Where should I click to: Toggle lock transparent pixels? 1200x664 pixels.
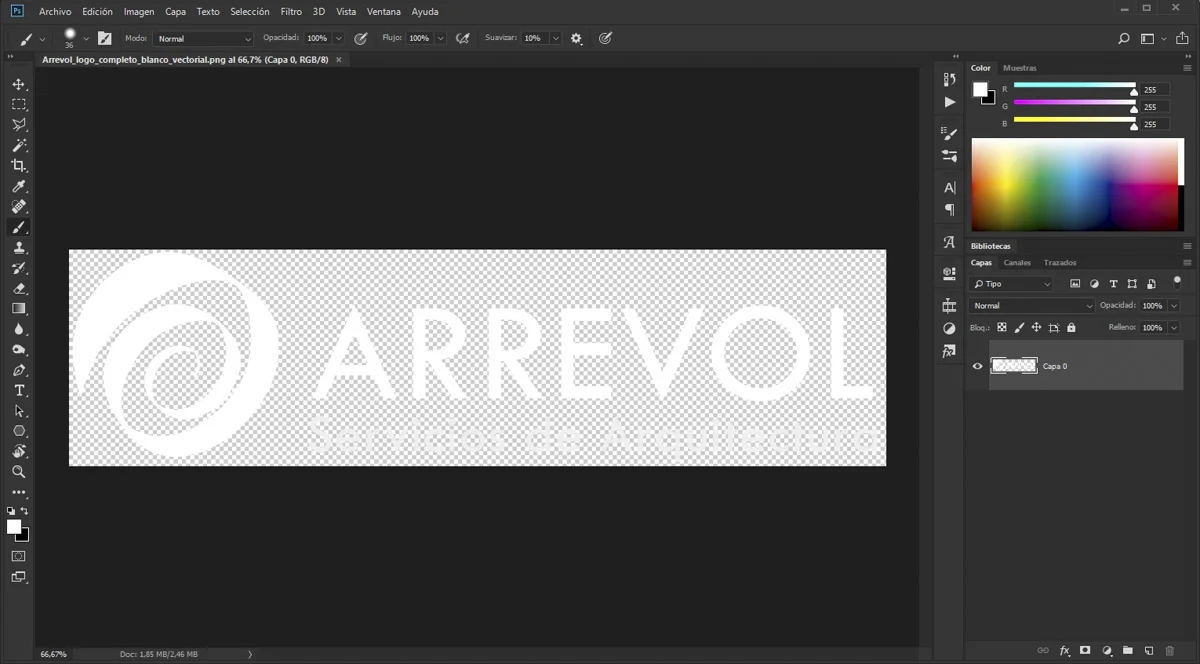(x=1002, y=327)
